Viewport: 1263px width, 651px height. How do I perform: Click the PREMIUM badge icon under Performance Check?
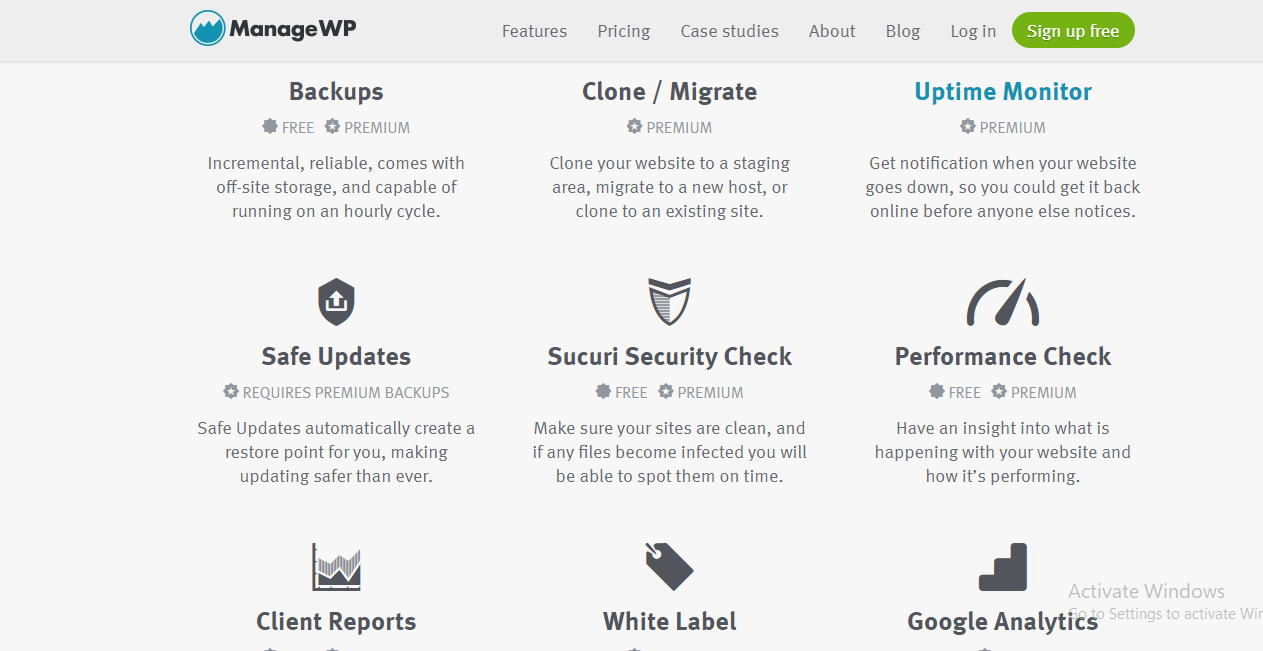coord(999,392)
